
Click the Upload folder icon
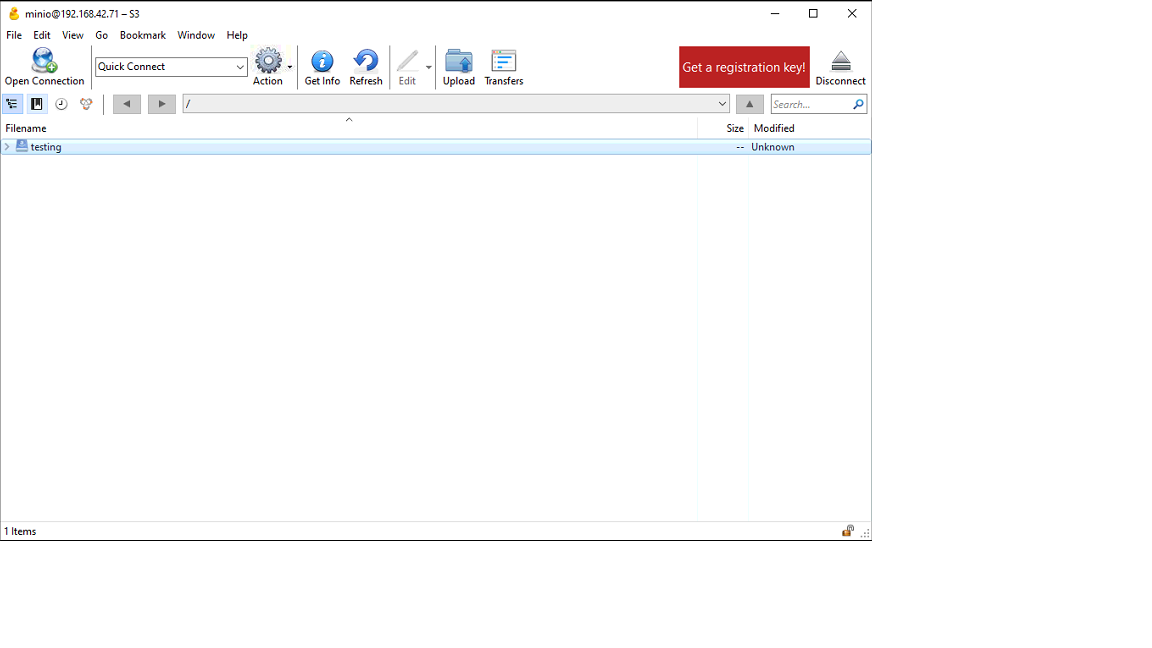click(x=458, y=60)
